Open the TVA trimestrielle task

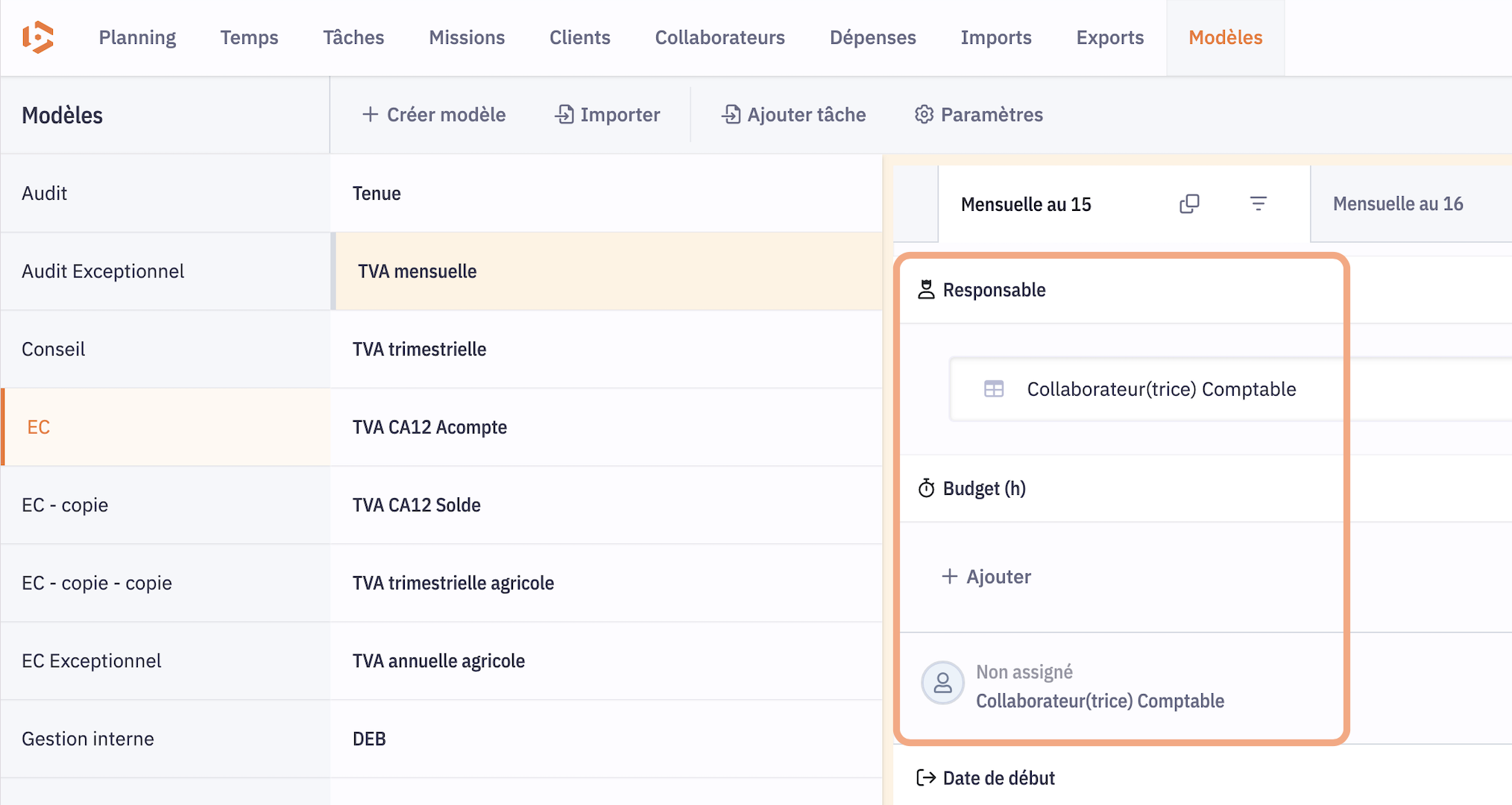click(419, 349)
